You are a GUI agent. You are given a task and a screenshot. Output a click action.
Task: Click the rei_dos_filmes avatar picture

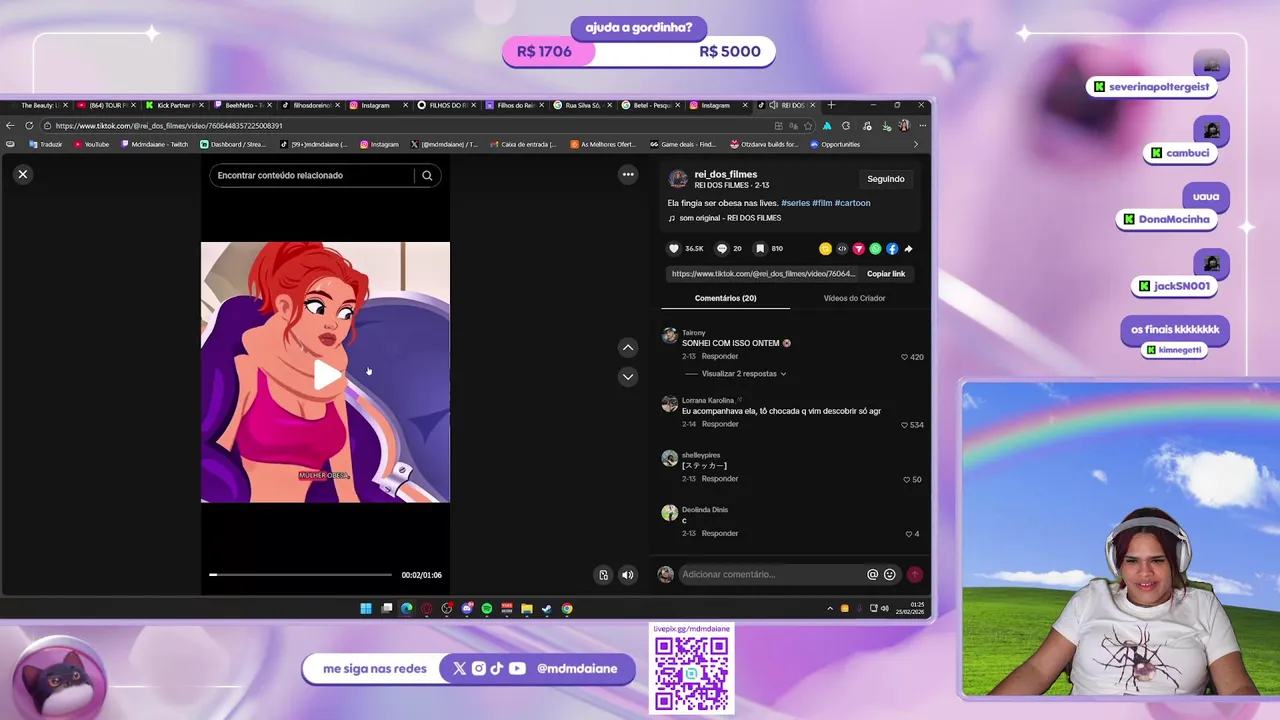point(678,179)
